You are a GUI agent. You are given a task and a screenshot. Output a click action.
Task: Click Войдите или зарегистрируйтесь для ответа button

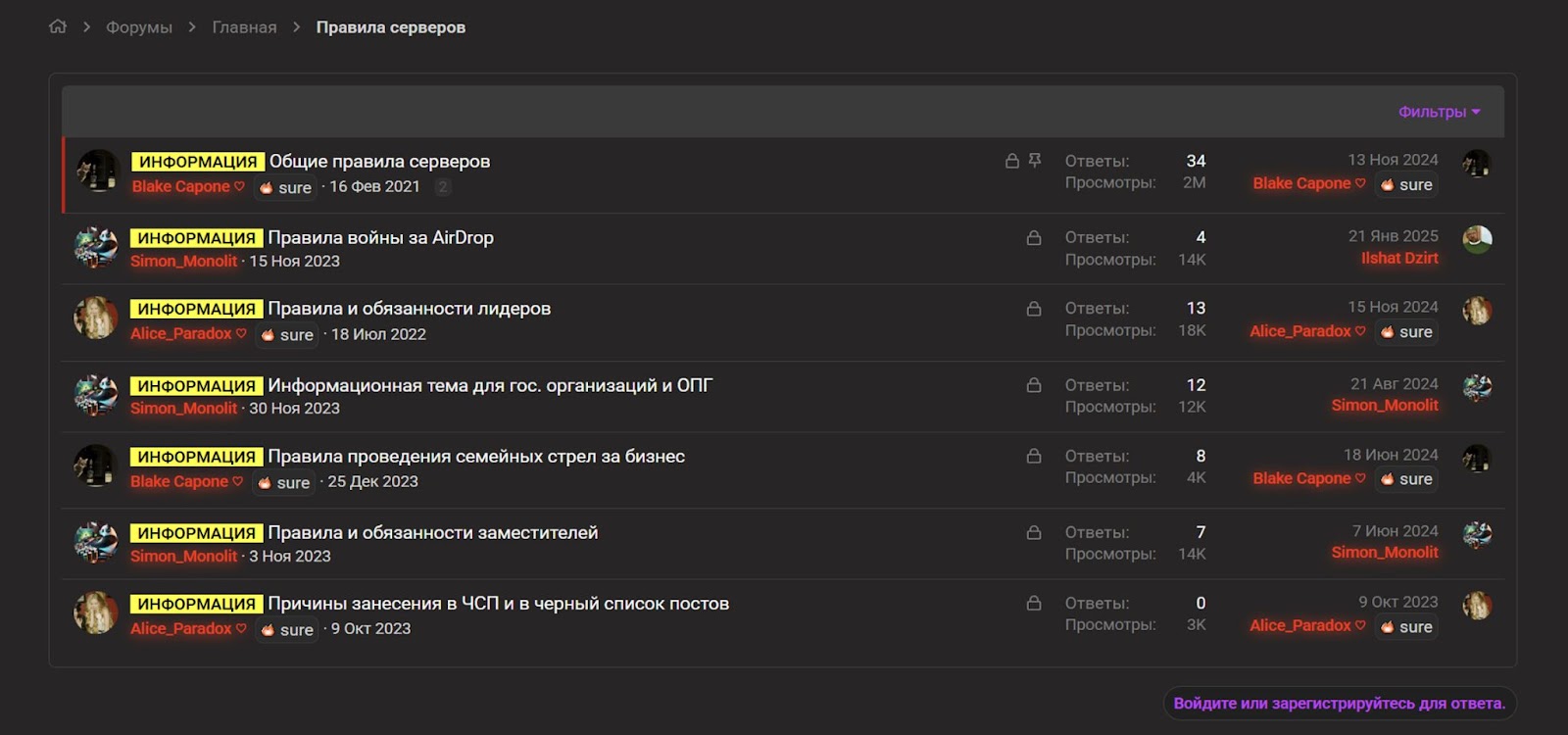1340,704
